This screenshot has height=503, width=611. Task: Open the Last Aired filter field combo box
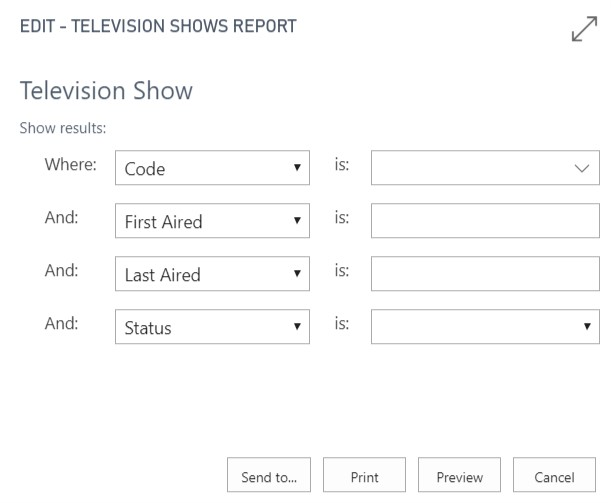[x=208, y=275]
